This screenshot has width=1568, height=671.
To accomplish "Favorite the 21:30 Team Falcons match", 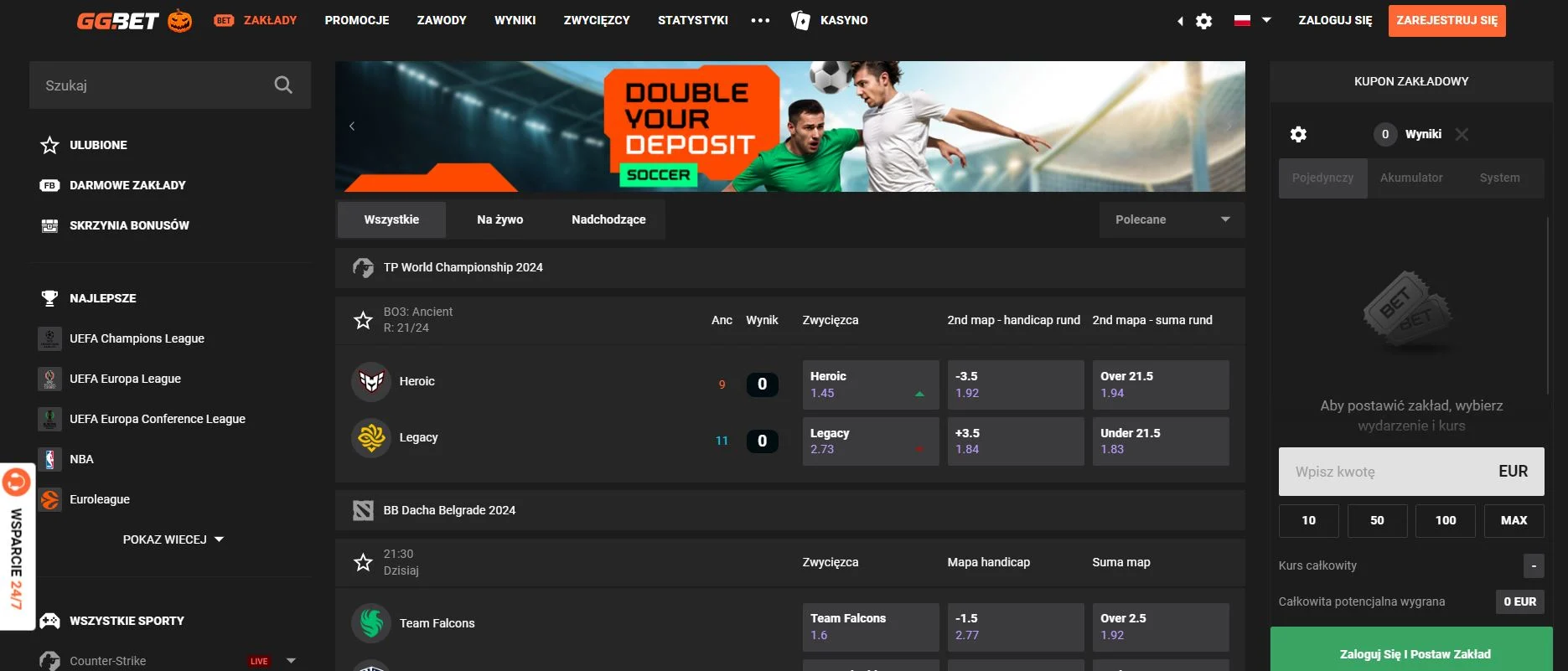I will (363, 562).
